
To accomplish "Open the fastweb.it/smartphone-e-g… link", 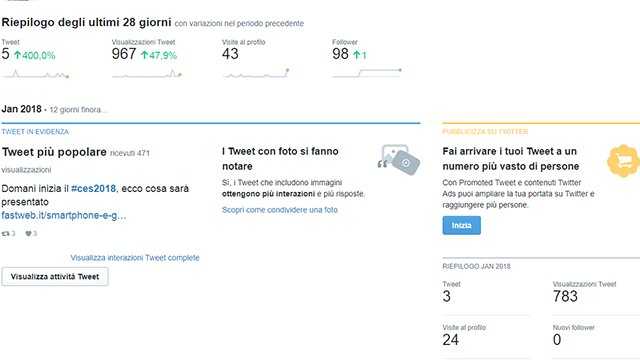I will [64, 215].
